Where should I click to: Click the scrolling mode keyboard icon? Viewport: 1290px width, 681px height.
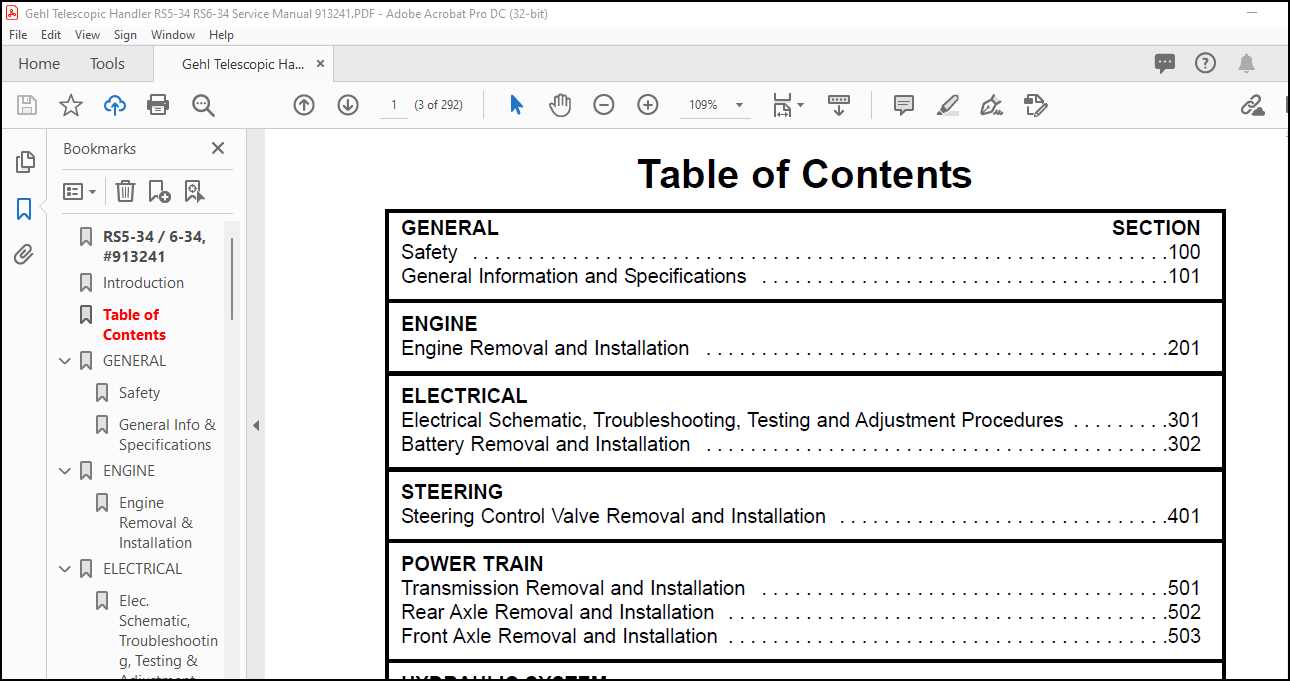(x=839, y=105)
